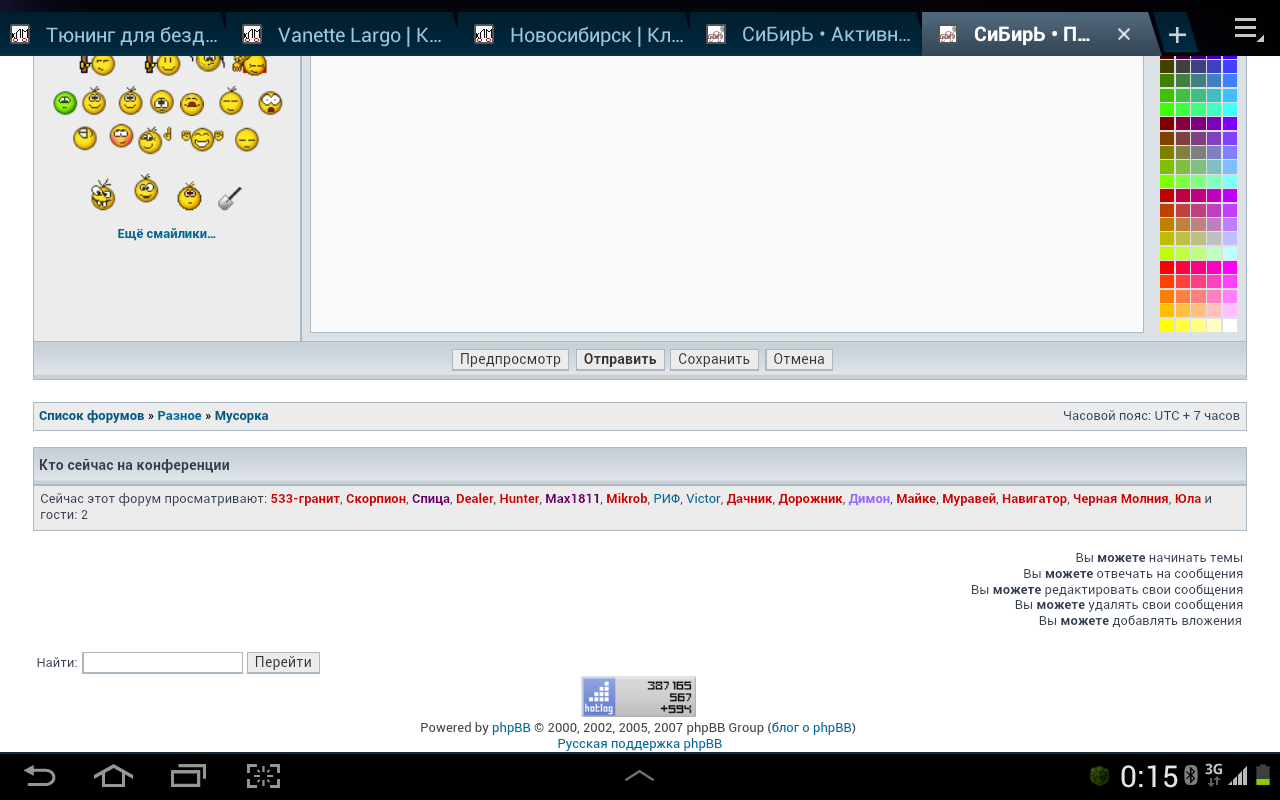Viewport: 1280px width, 800px height.
Task: Switch to the Vanette Largo tab
Action: [x=340, y=35]
